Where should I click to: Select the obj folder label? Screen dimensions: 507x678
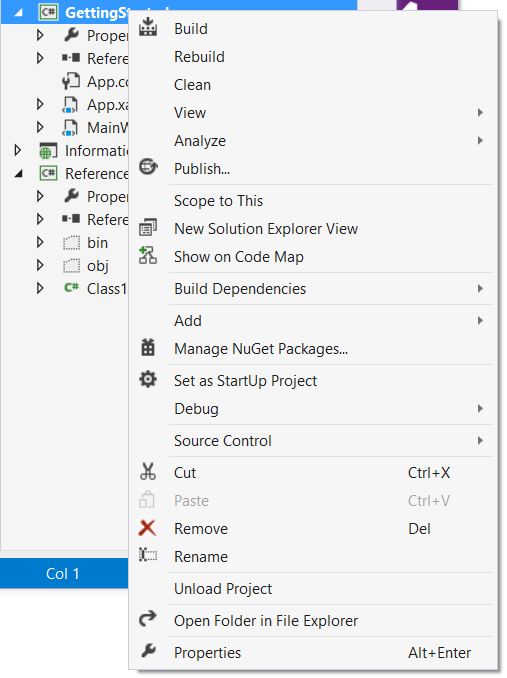pos(98,266)
